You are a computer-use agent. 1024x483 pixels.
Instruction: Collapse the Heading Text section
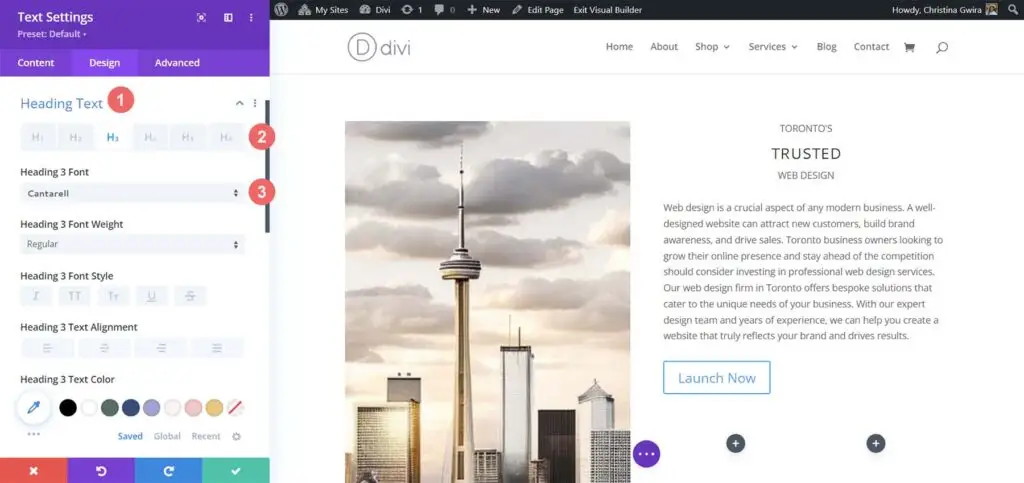point(240,103)
